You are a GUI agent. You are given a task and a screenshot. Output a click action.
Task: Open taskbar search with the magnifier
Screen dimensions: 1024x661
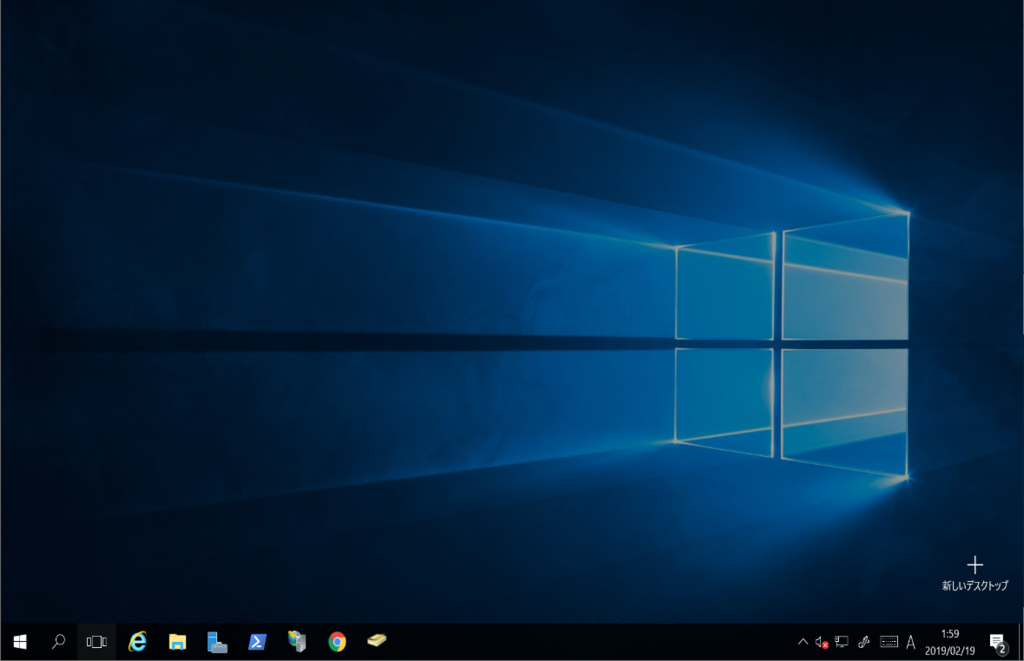[x=58, y=642]
